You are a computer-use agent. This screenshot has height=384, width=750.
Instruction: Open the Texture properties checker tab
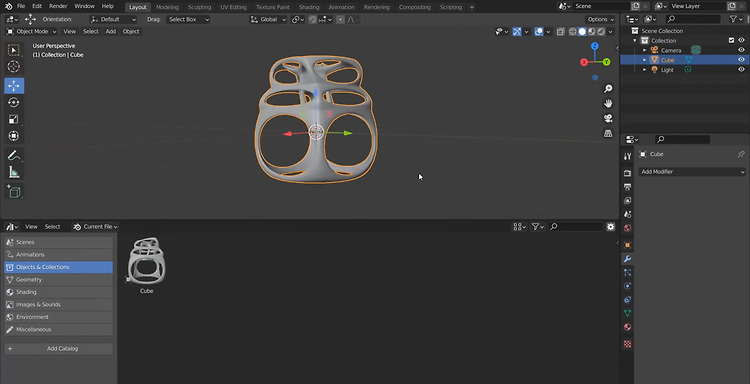(628, 344)
